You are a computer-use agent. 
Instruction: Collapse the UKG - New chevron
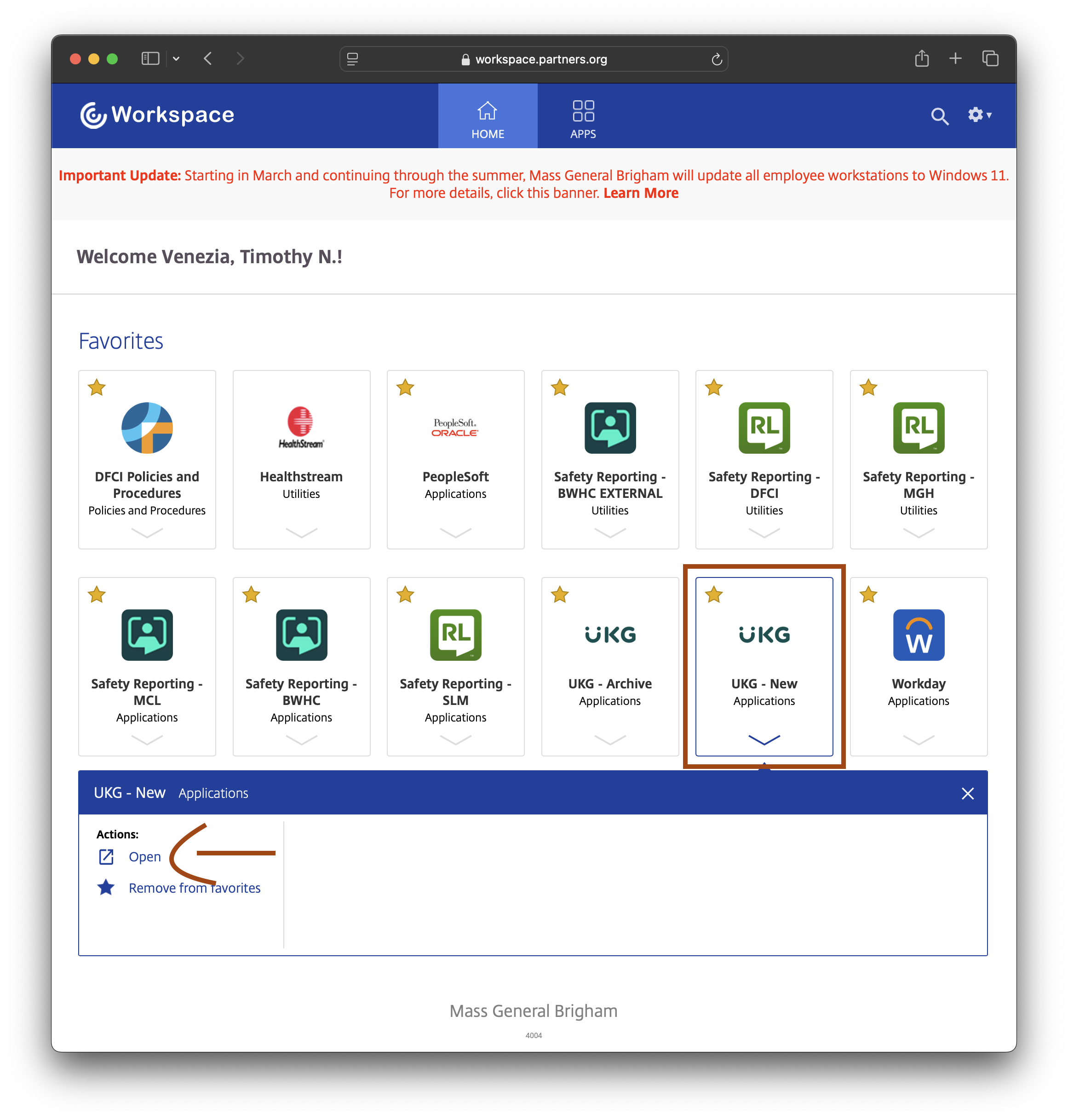pos(764,739)
